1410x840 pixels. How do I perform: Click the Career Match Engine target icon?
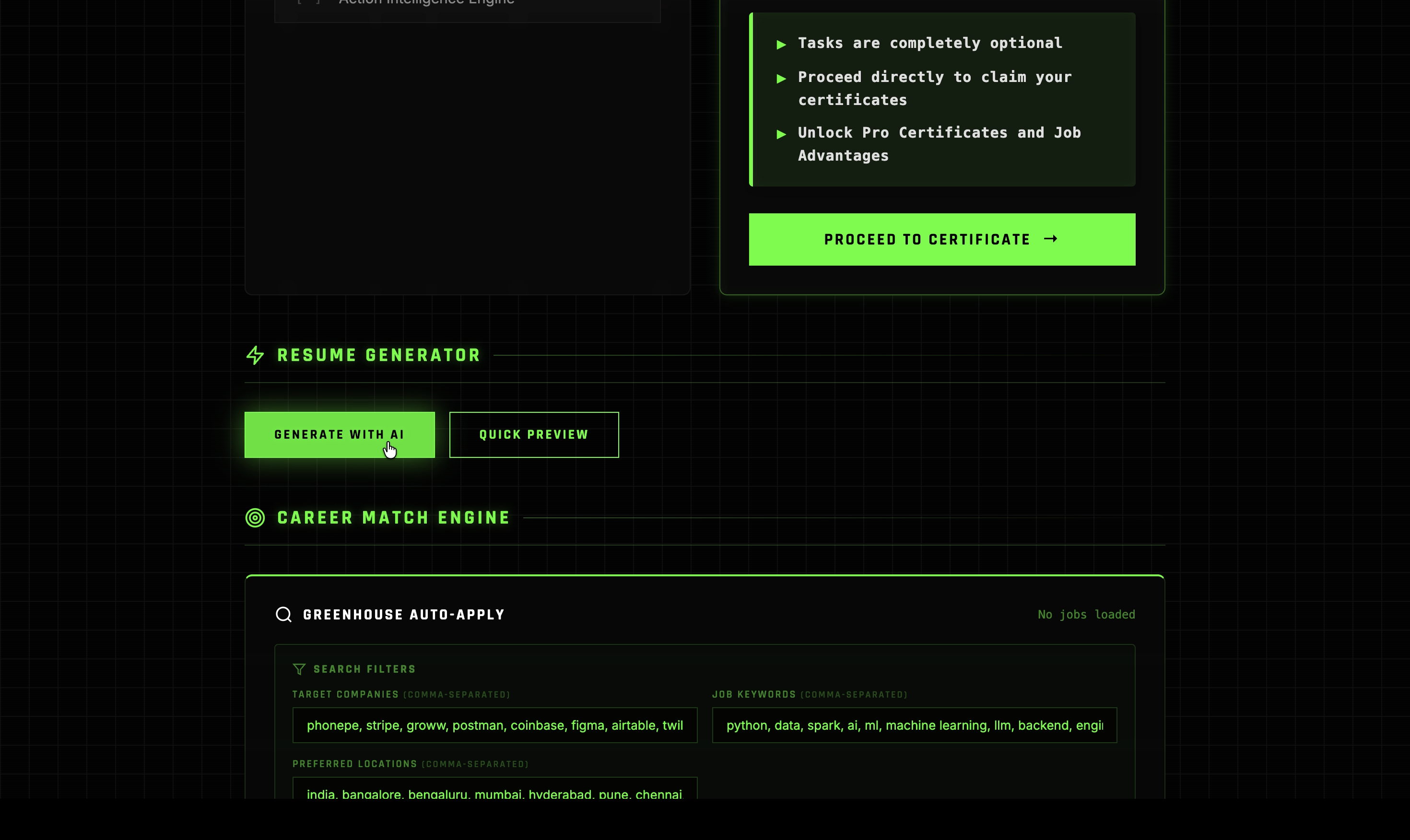[x=255, y=518]
